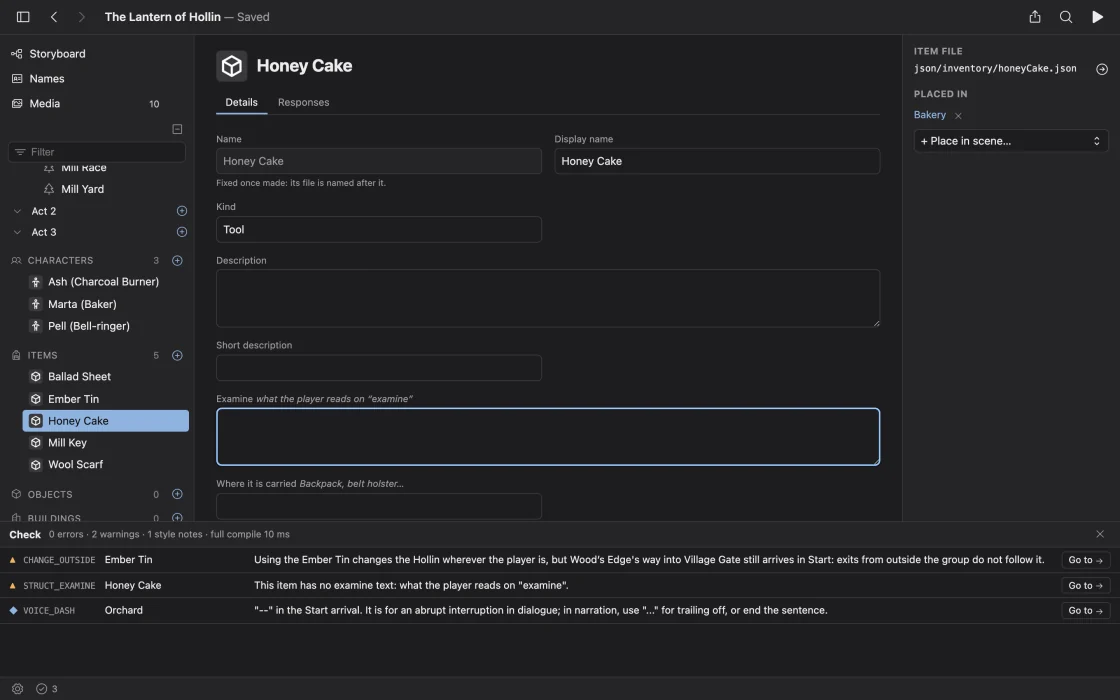Open search with the magnifier icon
The height and width of the screenshot is (700, 1120).
tap(1066, 16)
